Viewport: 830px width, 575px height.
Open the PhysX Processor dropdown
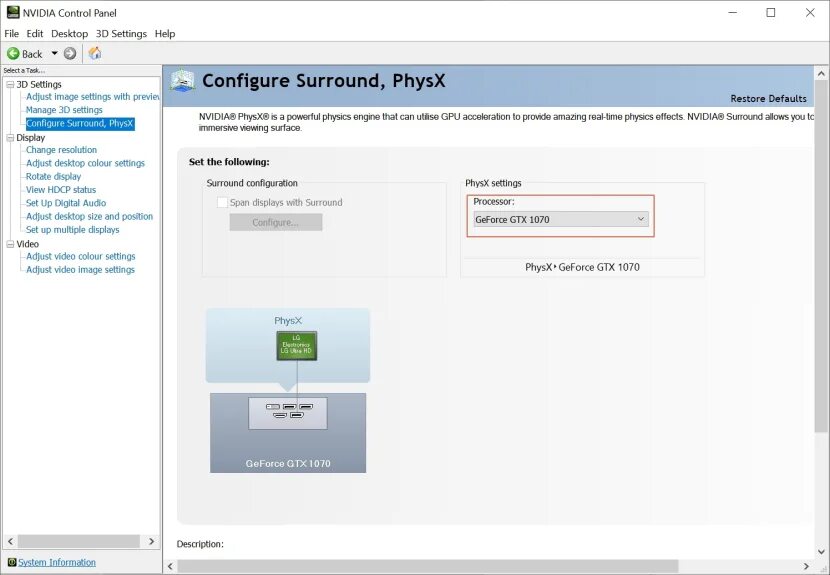click(x=561, y=219)
